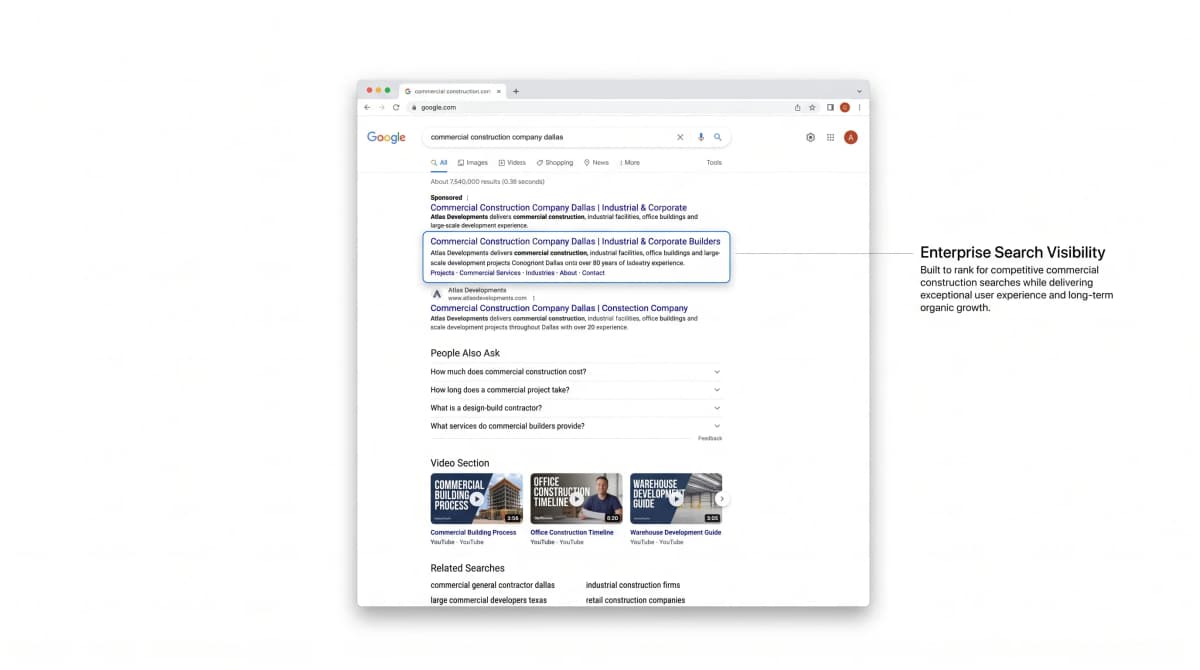Search 'retail construction companies' related query
The image size is (1200, 670).
(636, 600)
